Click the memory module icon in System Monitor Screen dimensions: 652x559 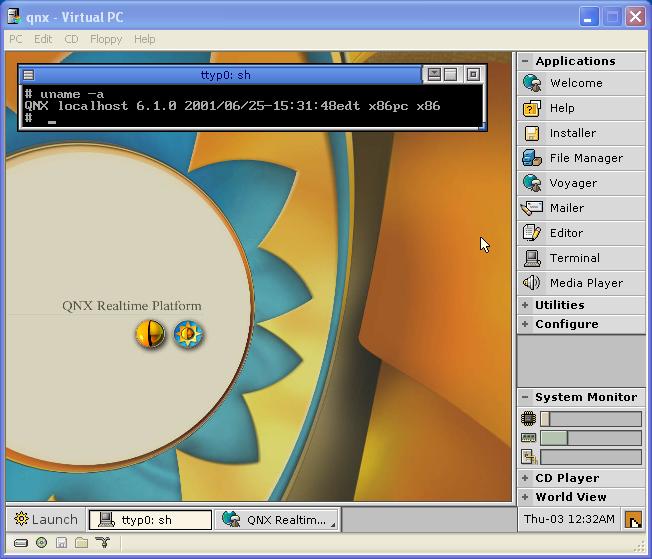click(x=529, y=438)
